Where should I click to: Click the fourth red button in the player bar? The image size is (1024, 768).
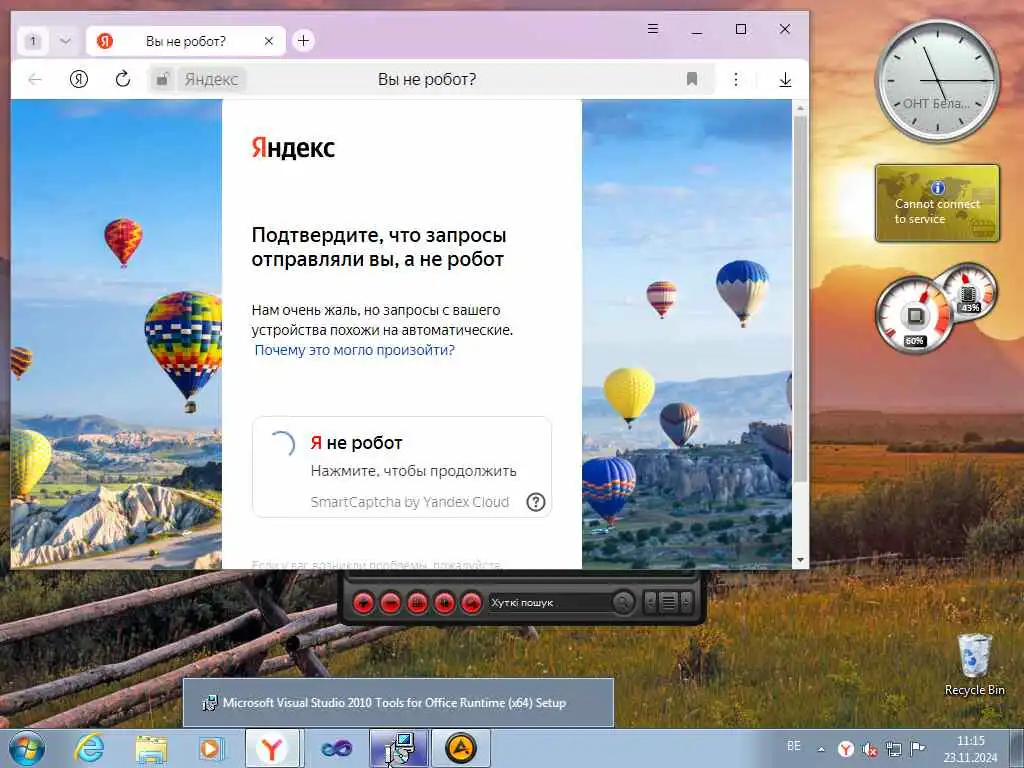(444, 603)
